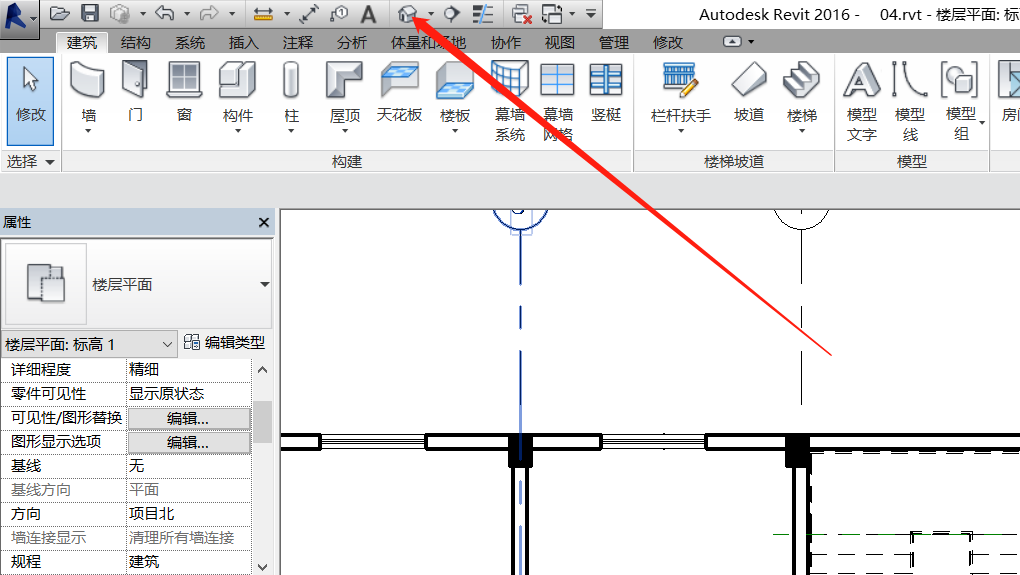Switch to the Structure (结构) ribbon tab
The height and width of the screenshot is (575, 1020).
[x=136, y=42]
